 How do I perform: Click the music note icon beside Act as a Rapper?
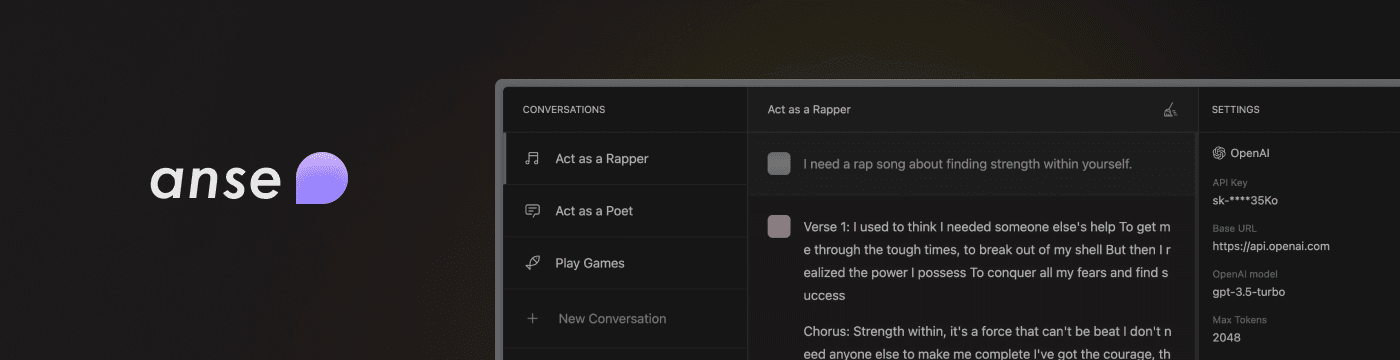coord(532,159)
